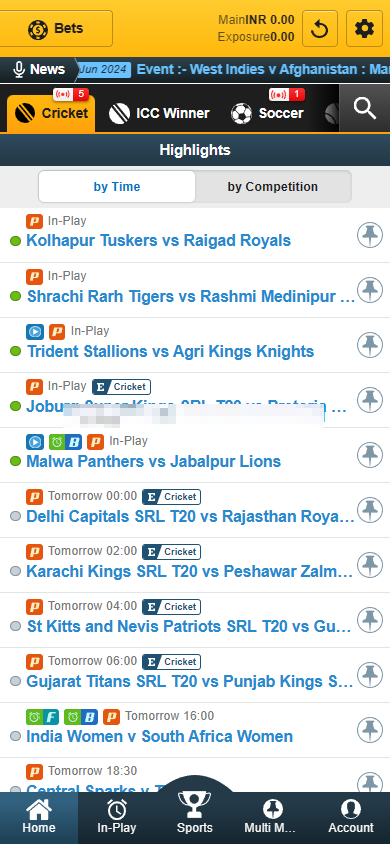Click the refresh balance icon

pyautogui.click(x=320, y=29)
